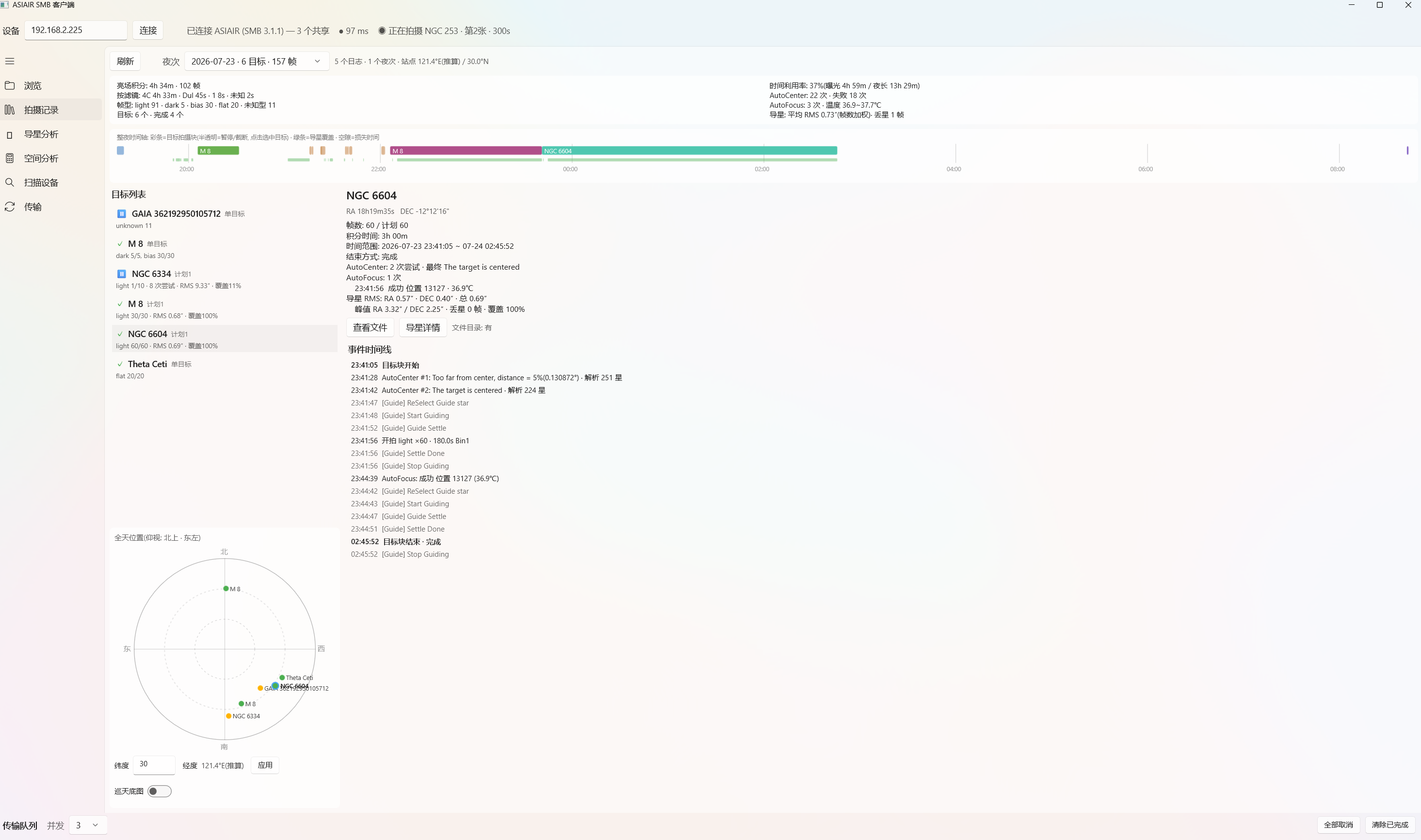
Task: Select the teal NGC 6604 timeline block
Action: point(689,150)
